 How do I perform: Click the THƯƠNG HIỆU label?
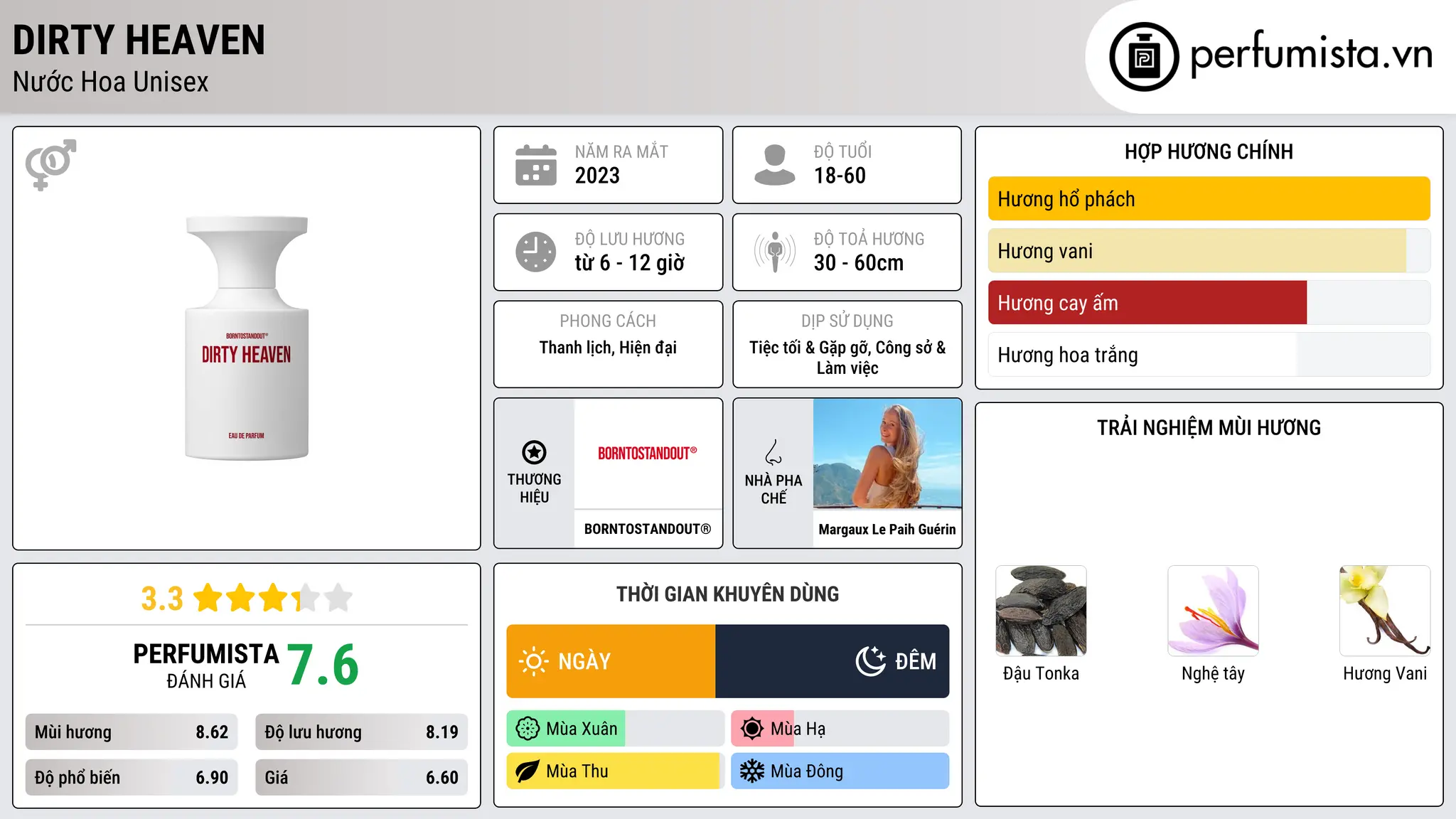pyautogui.click(x=534, y=488)
